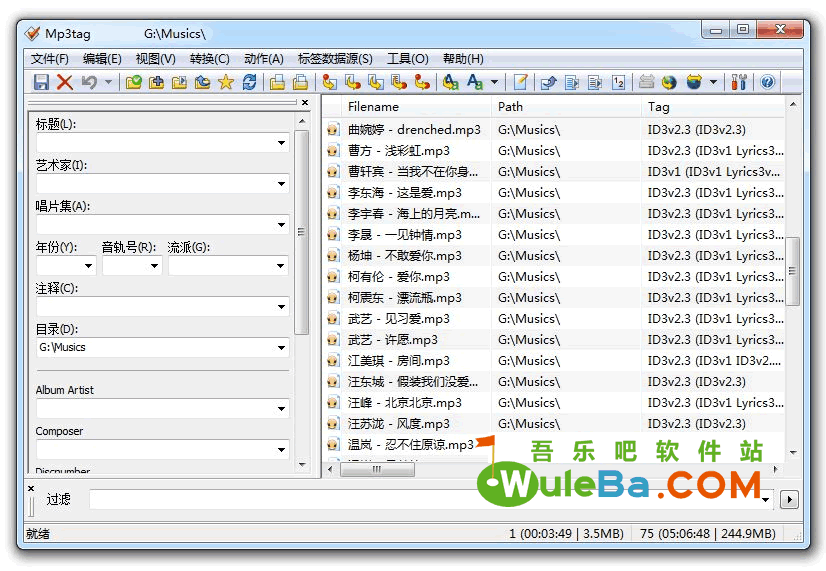Open the 工具(O) menu

tap(408, 58)
